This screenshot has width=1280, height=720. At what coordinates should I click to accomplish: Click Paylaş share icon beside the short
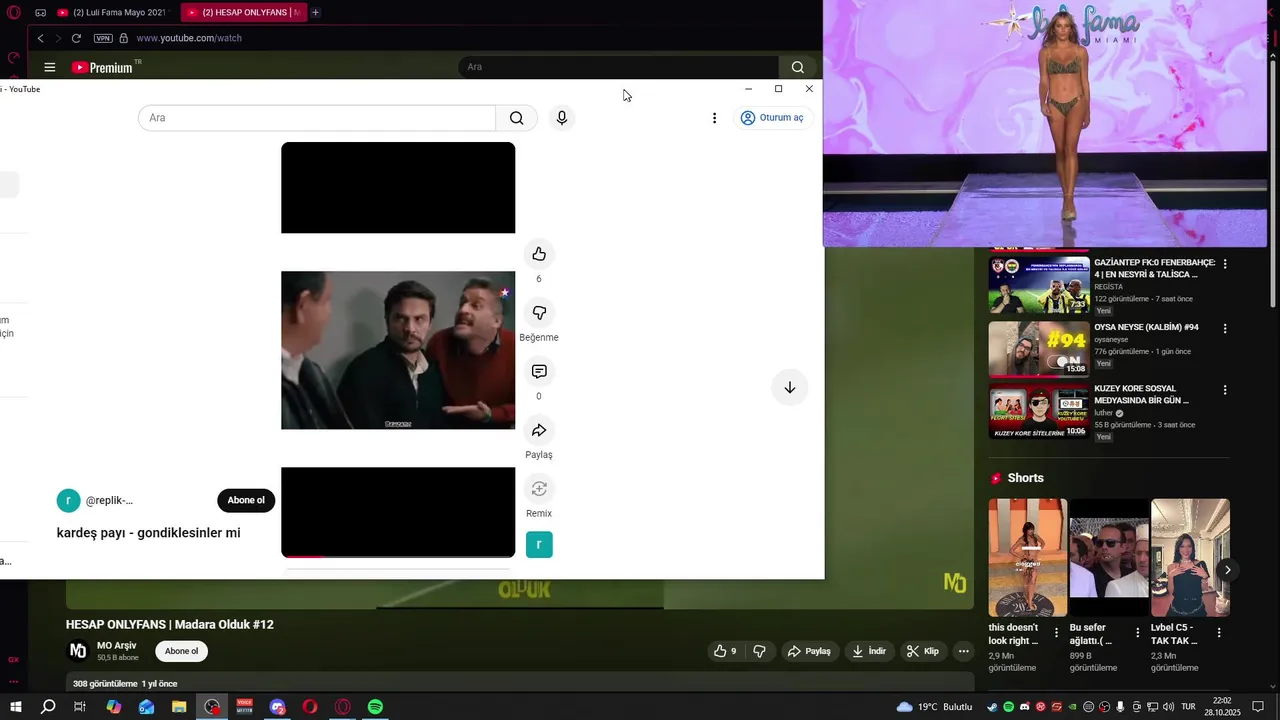[539, 430]
